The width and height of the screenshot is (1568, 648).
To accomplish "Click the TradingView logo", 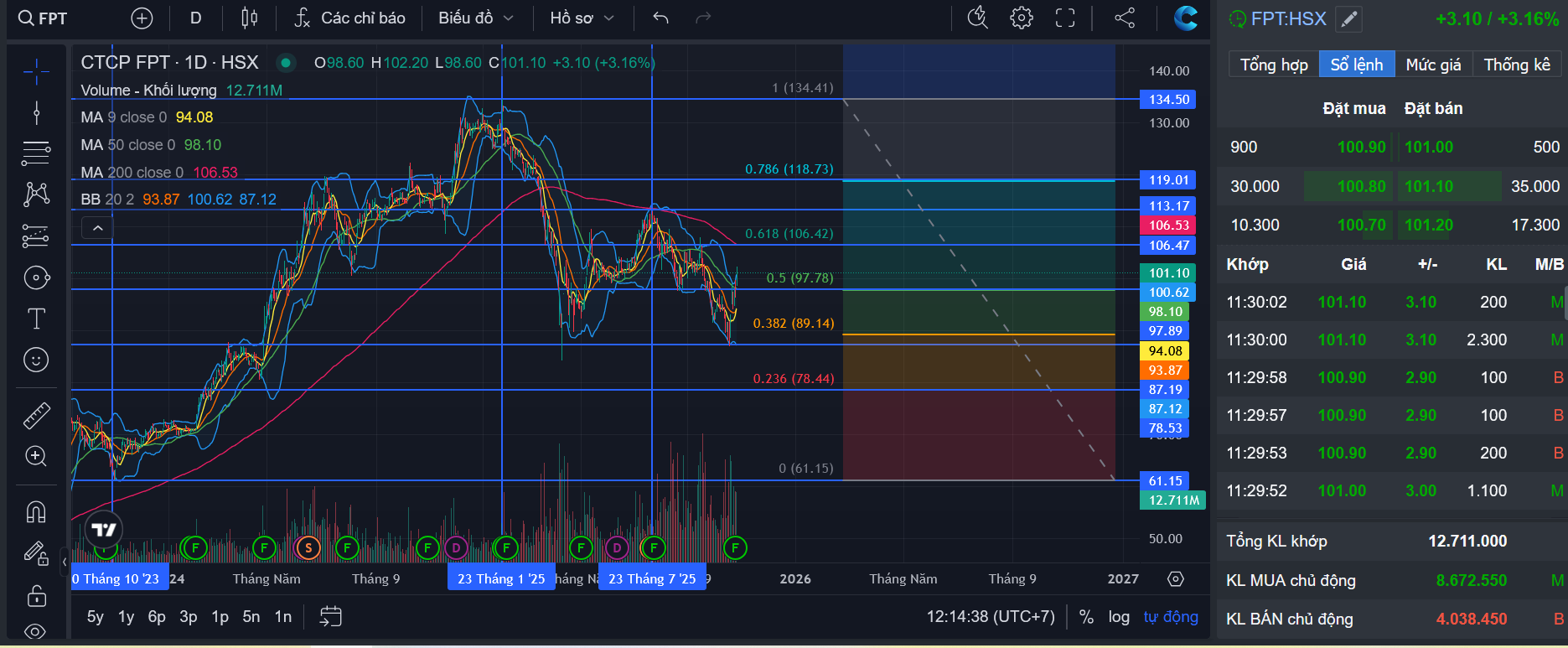I will point(104,530).
